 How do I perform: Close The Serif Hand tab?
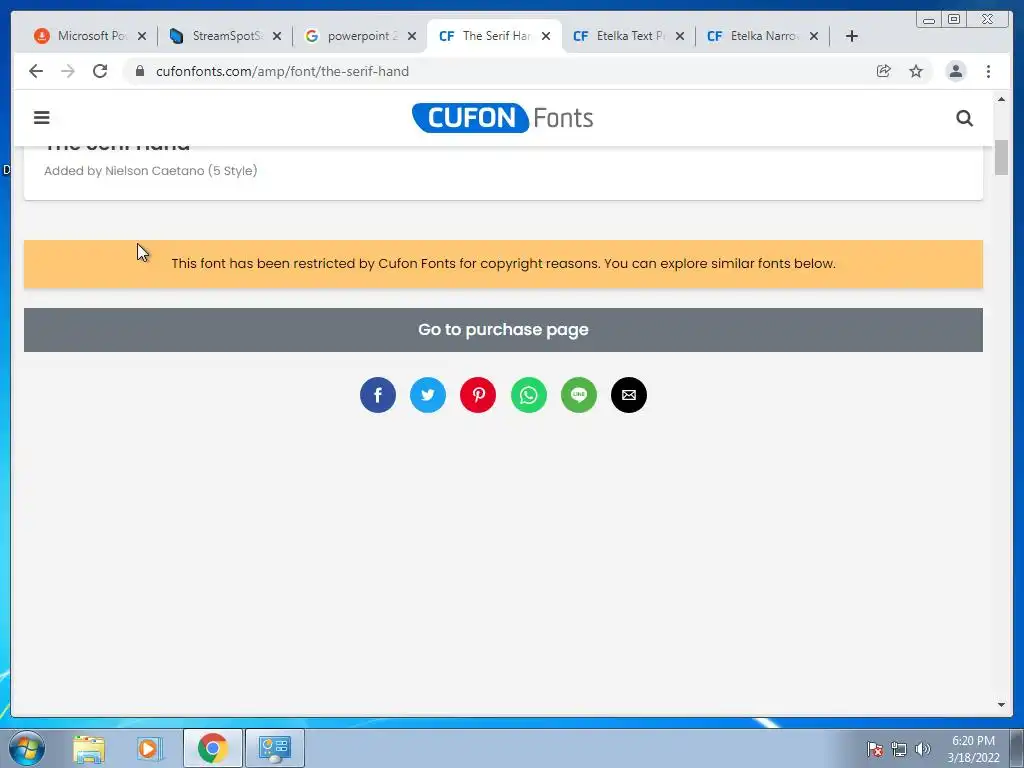pyautogui.click(x=546, y=36)
